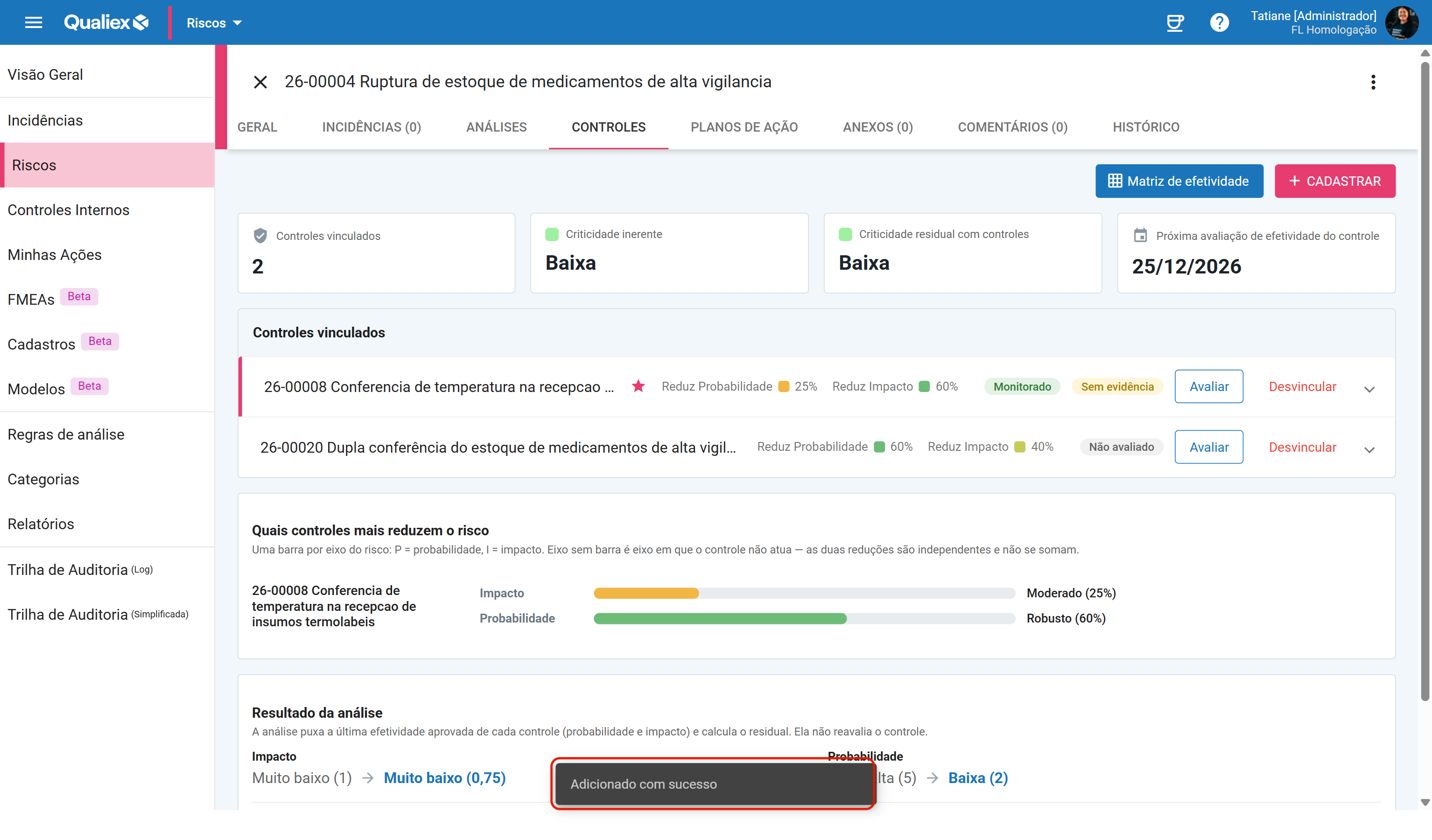Screen dimensions: 1432x840
Task: Click Avaliar for control 26-00020
Action: [1209, 447]
